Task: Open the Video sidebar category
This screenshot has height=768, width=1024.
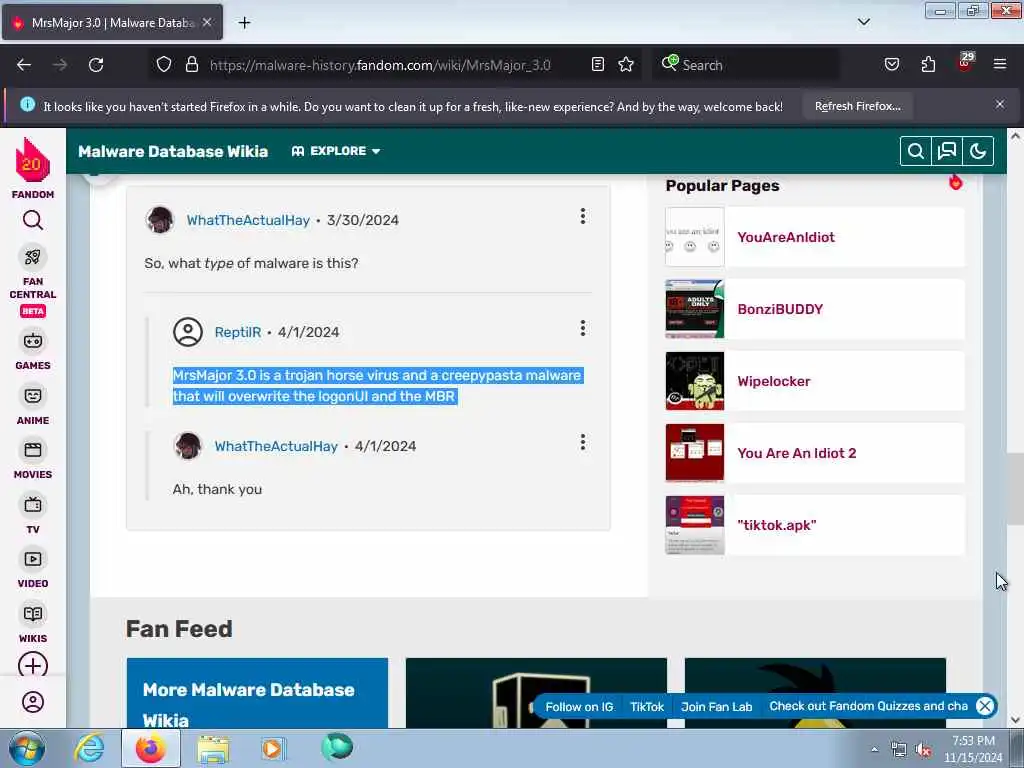Action: click(33, 569)
